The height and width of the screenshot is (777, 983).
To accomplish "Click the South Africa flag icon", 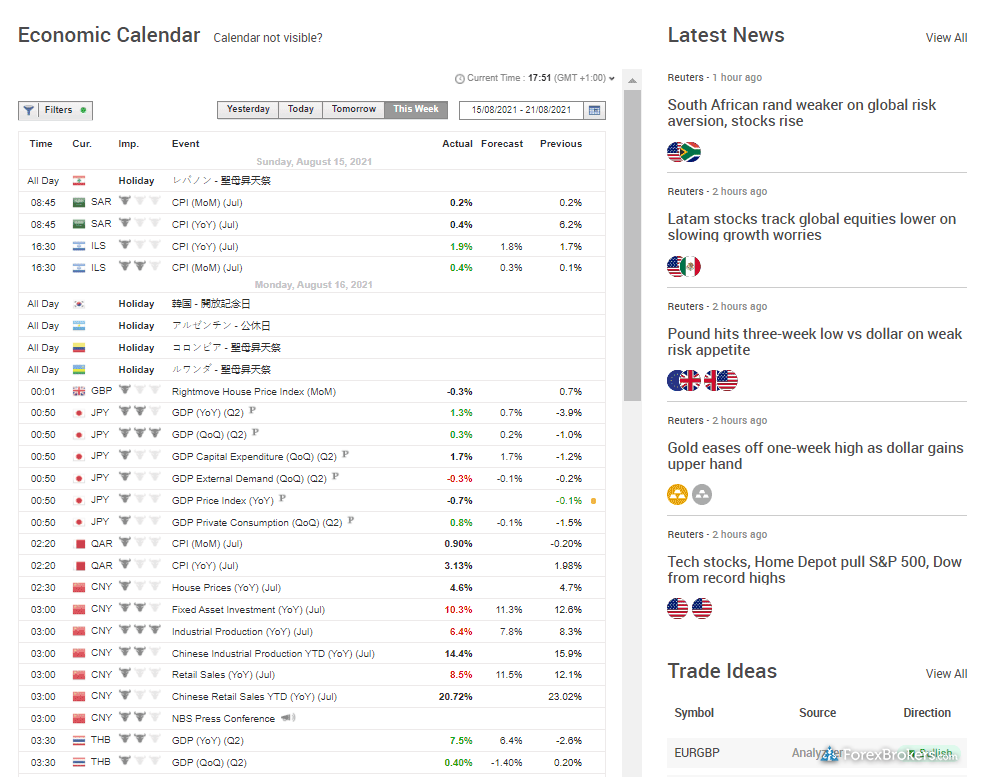I will click(x=690, y=152).
